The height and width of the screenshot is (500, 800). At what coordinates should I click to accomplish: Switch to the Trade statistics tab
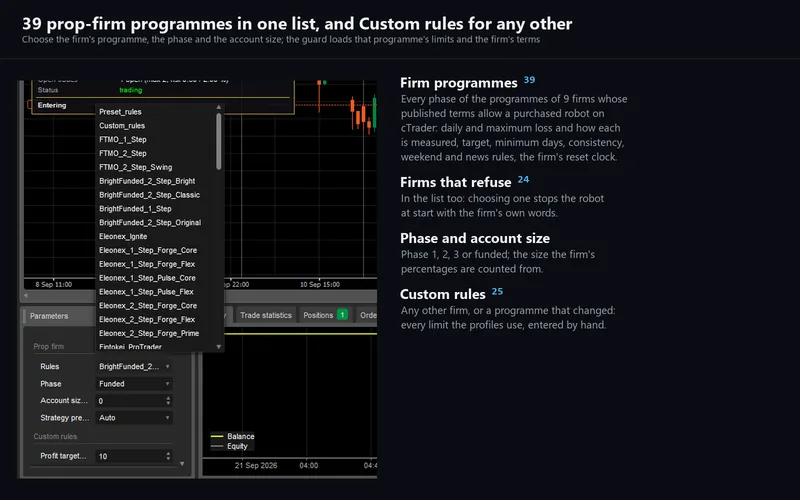(x=266, y=315)
